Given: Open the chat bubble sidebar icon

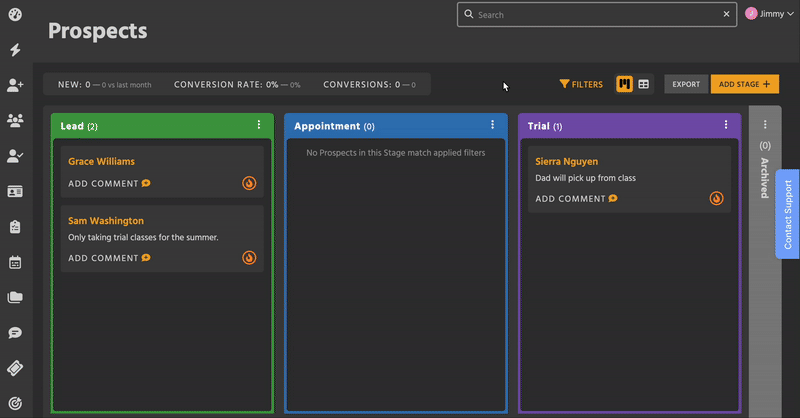Looking at the screenshot, I should pyautogui.click(x=15, y=333).
